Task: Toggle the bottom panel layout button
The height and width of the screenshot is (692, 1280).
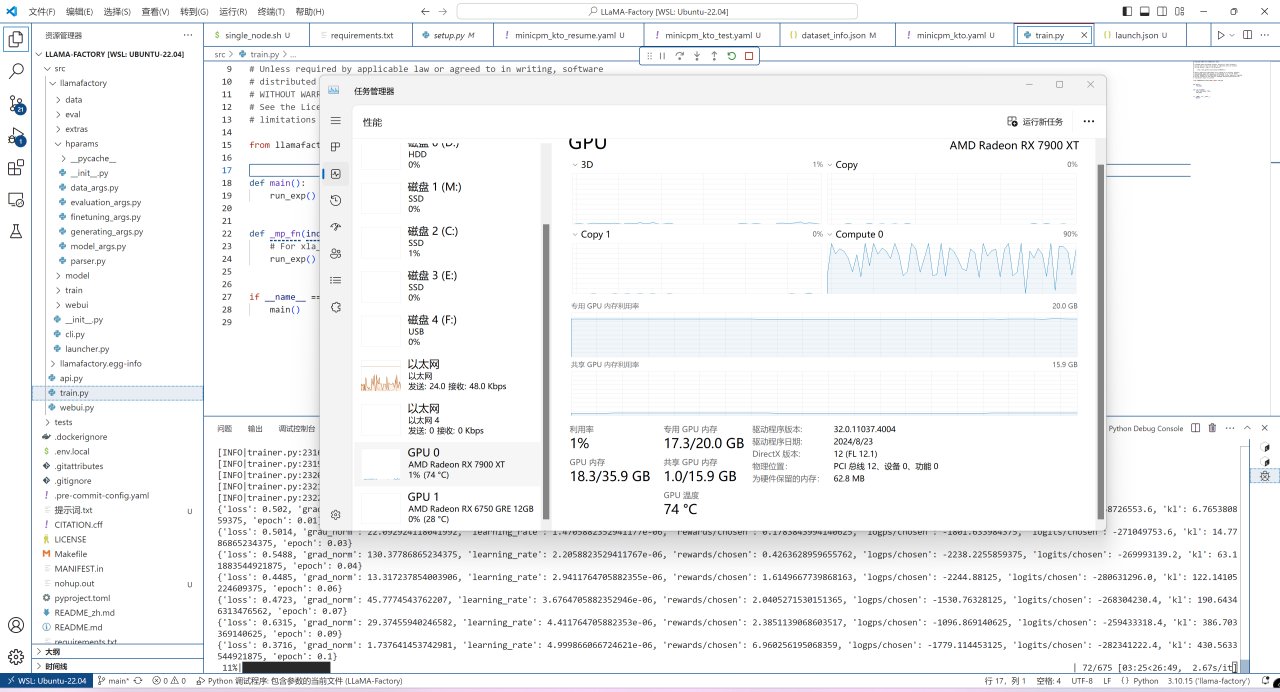Action: (1146, 12)
